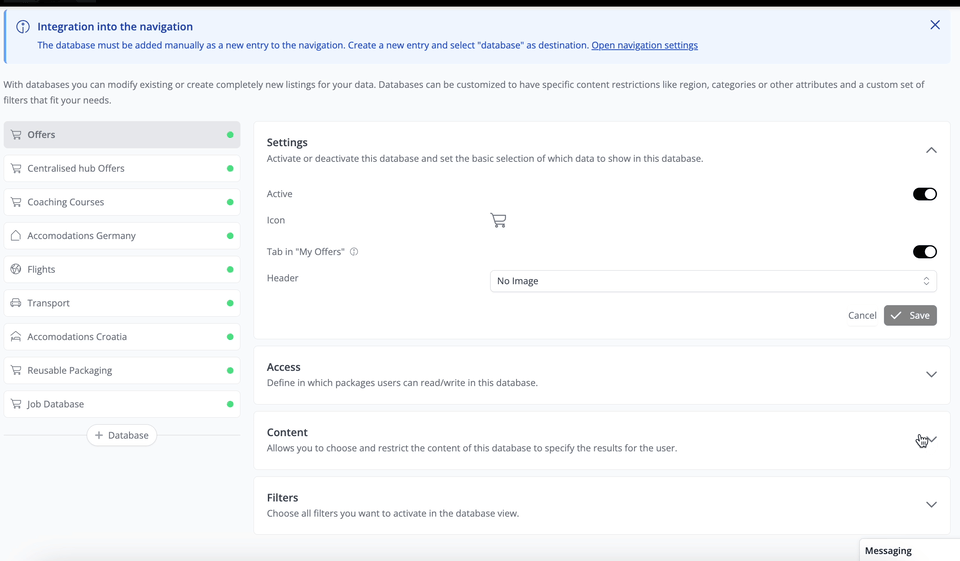
Task: Open the Header No Image dropdown
Action: [712, 281]
